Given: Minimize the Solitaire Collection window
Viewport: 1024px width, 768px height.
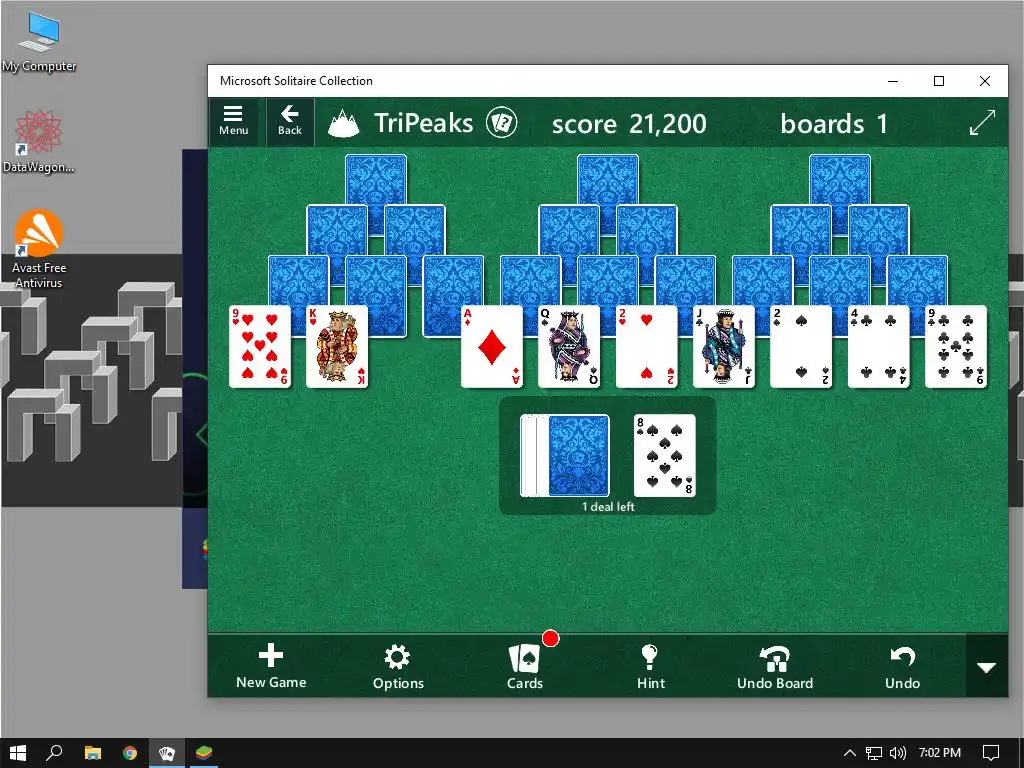Looking at the screenshot, I should click(893, 81).
